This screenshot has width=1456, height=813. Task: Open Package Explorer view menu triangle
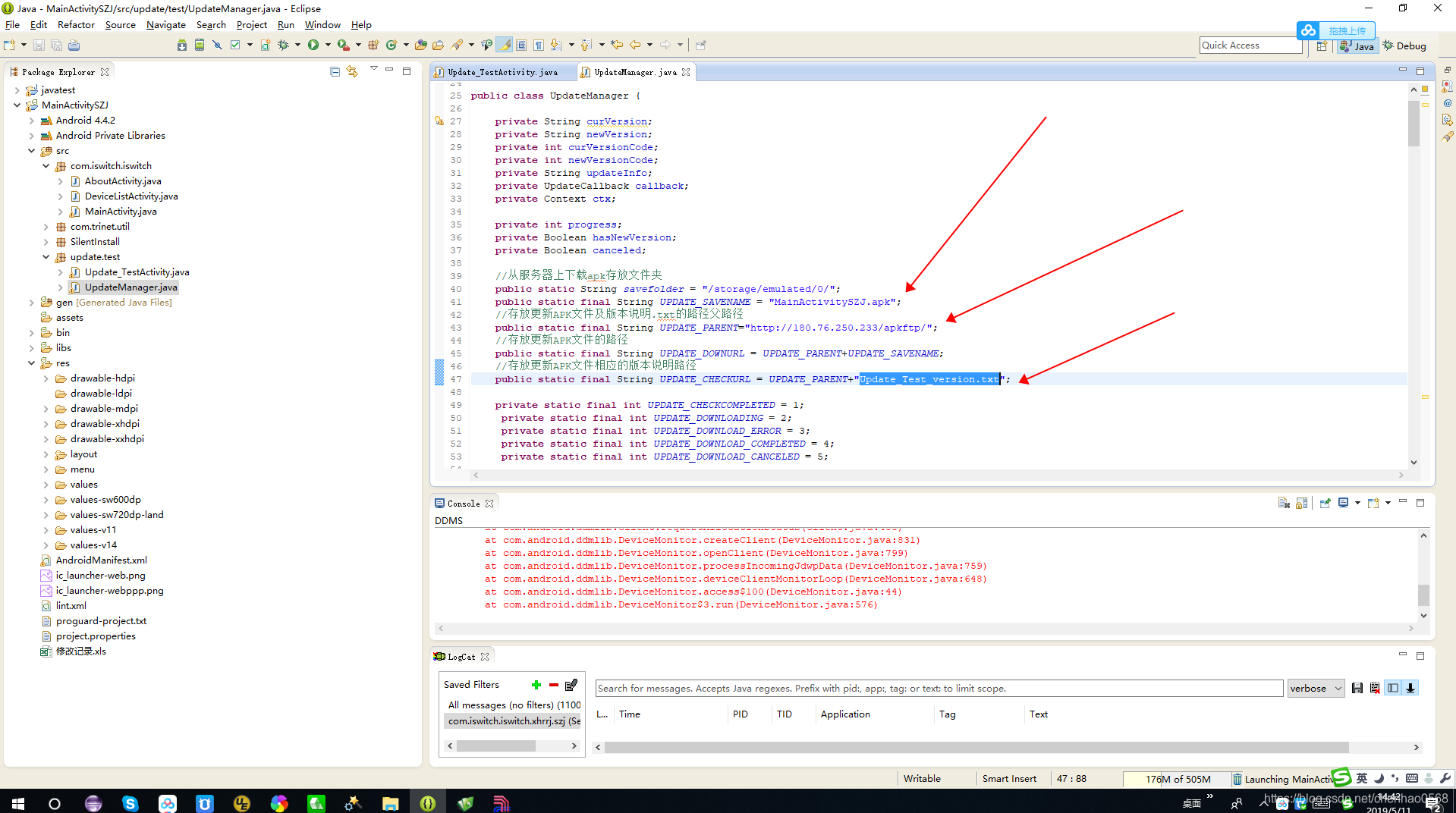pos(373,69)
